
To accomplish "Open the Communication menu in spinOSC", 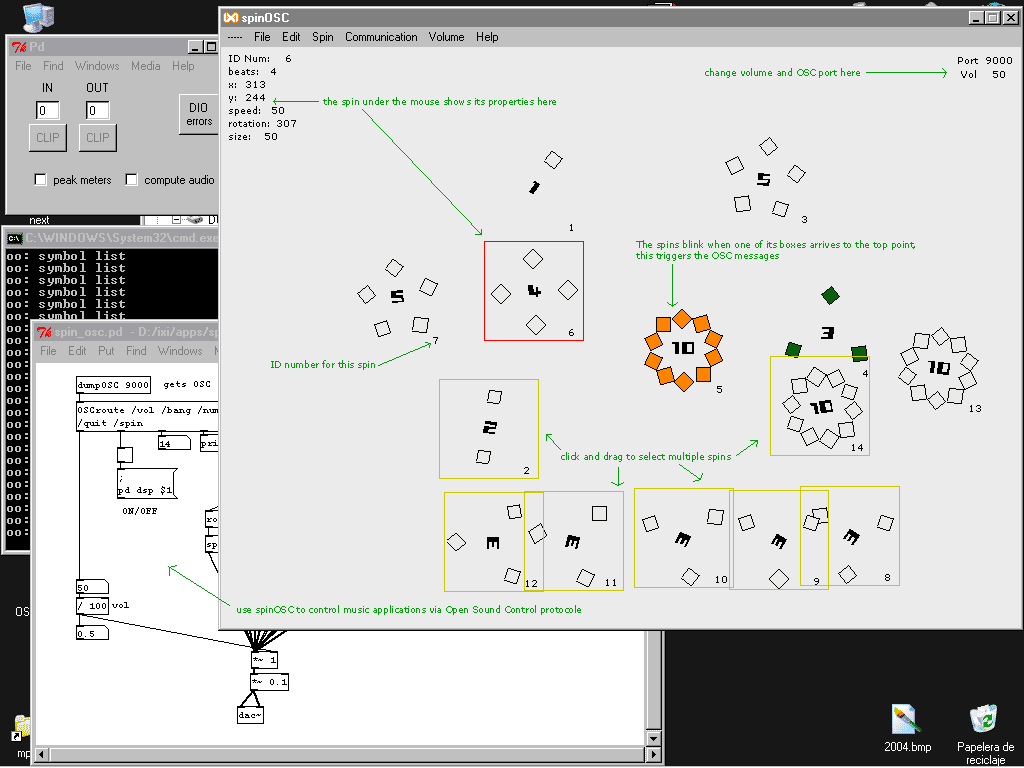I will click(x=381, y=37).
